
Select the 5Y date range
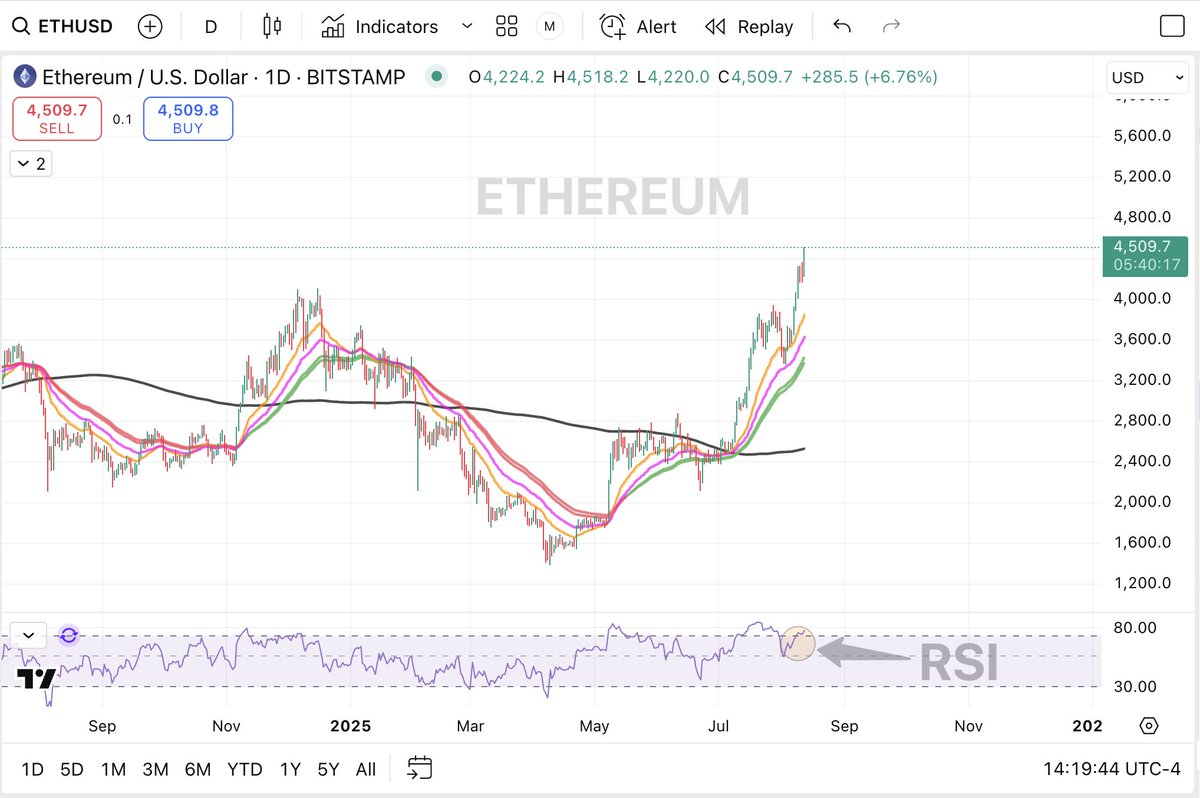click(328, 769)
